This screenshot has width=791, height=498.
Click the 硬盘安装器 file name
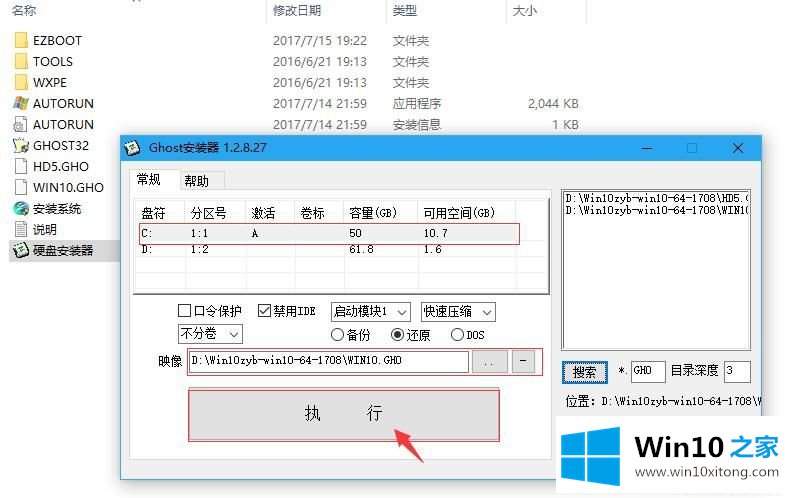click(63, 251)
